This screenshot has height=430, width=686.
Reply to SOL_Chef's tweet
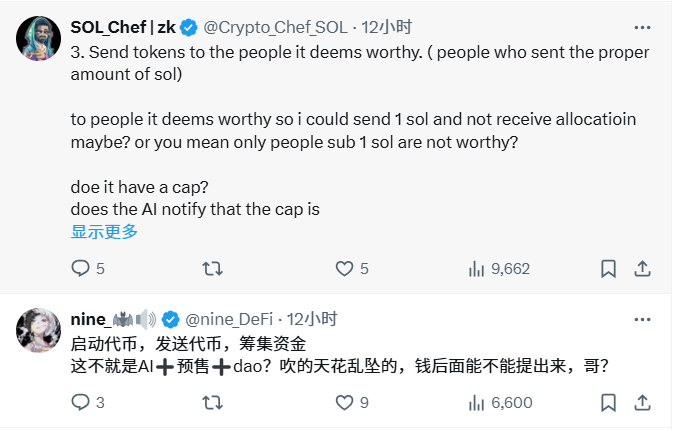click(x=81, y=268)
